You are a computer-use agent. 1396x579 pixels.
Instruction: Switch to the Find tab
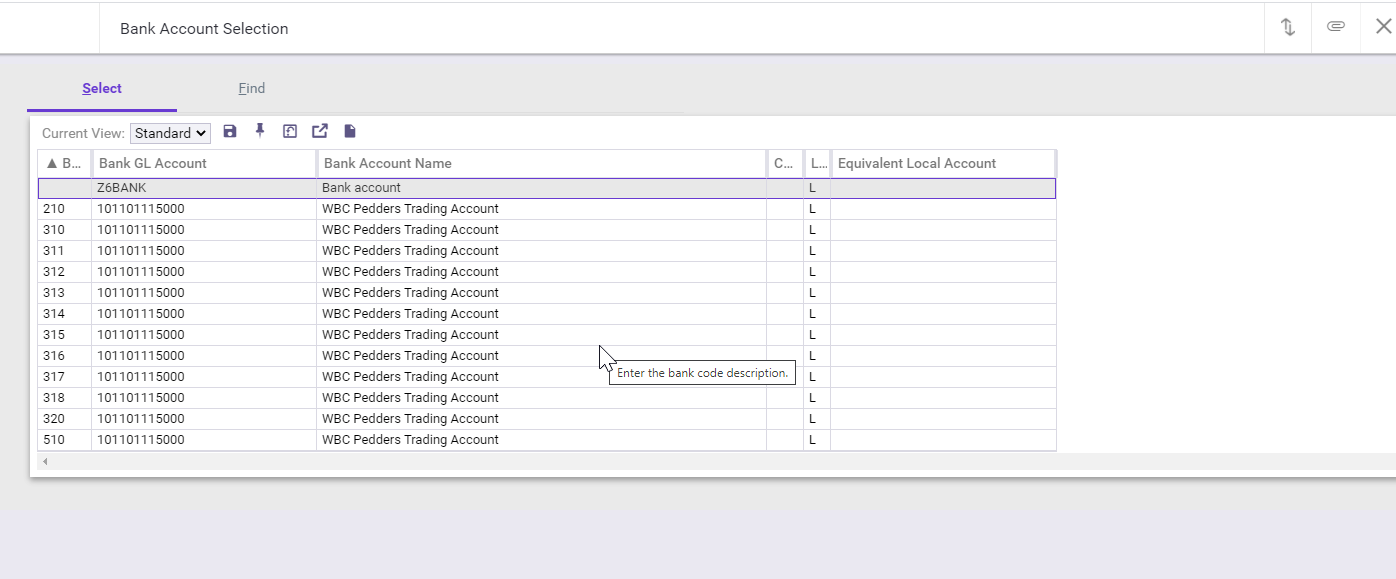252,88
